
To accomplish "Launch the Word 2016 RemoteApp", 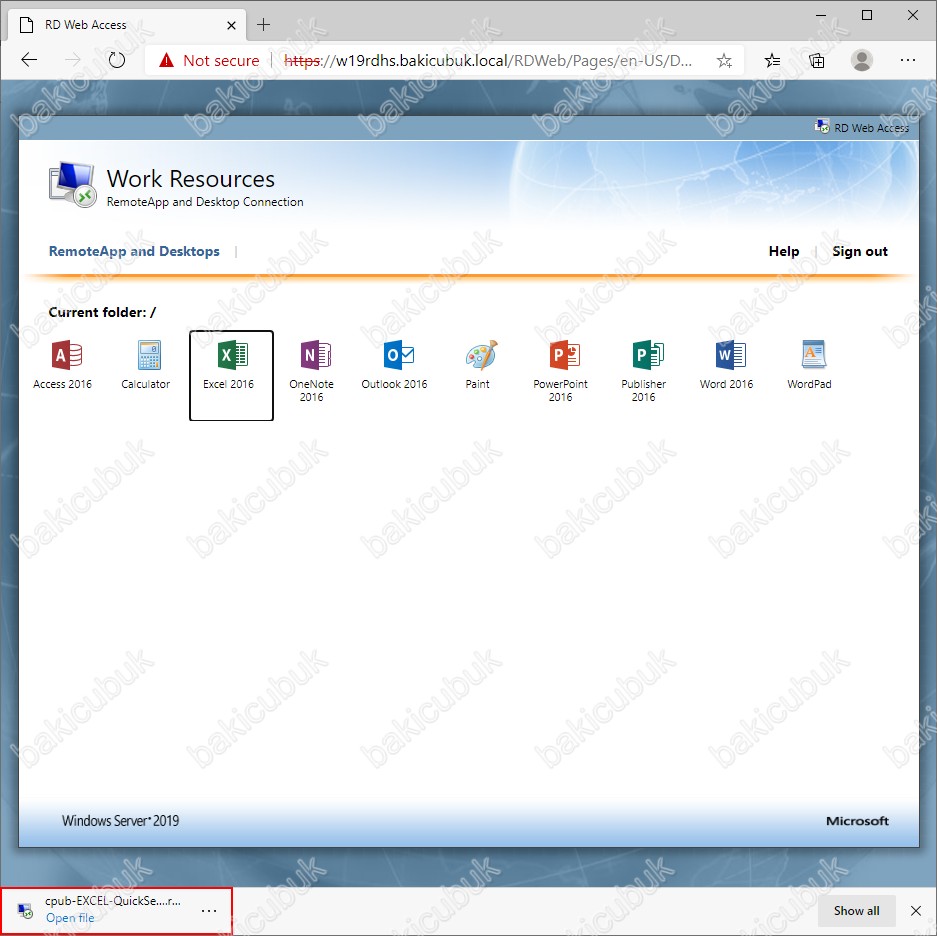I will [x=727, y=364].
